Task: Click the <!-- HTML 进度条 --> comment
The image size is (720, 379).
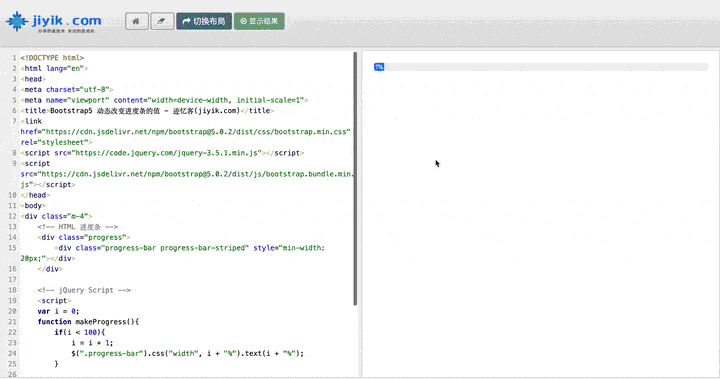Action: [78, 227]
